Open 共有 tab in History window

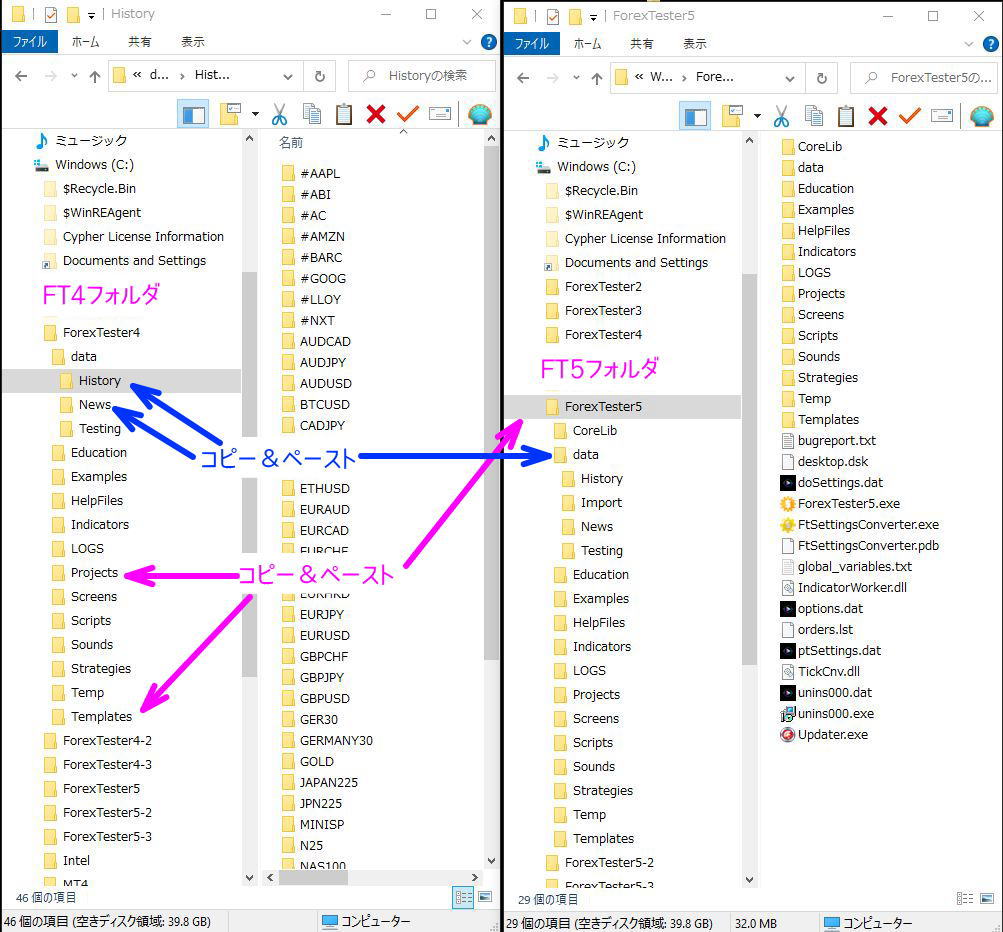[139, 42]
